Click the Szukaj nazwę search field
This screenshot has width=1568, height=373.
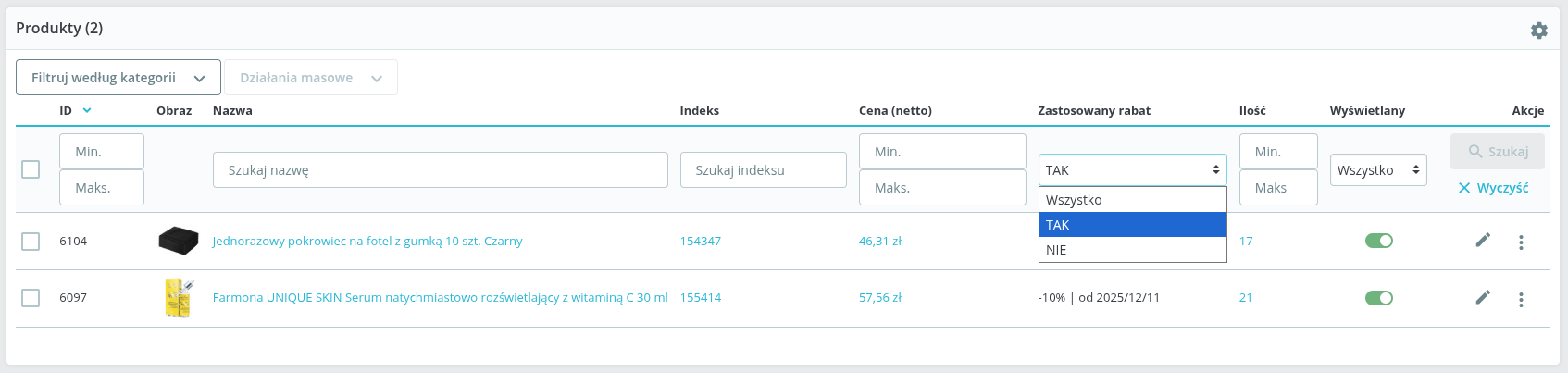tap(440, 170)
